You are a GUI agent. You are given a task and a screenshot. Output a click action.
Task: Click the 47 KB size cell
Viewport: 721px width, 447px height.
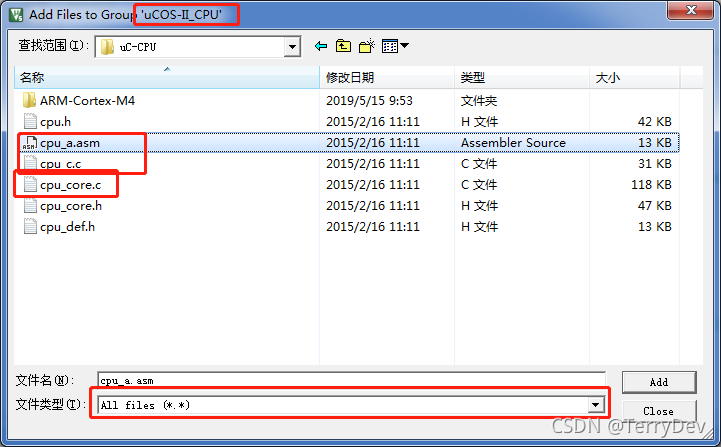[654, 206]
